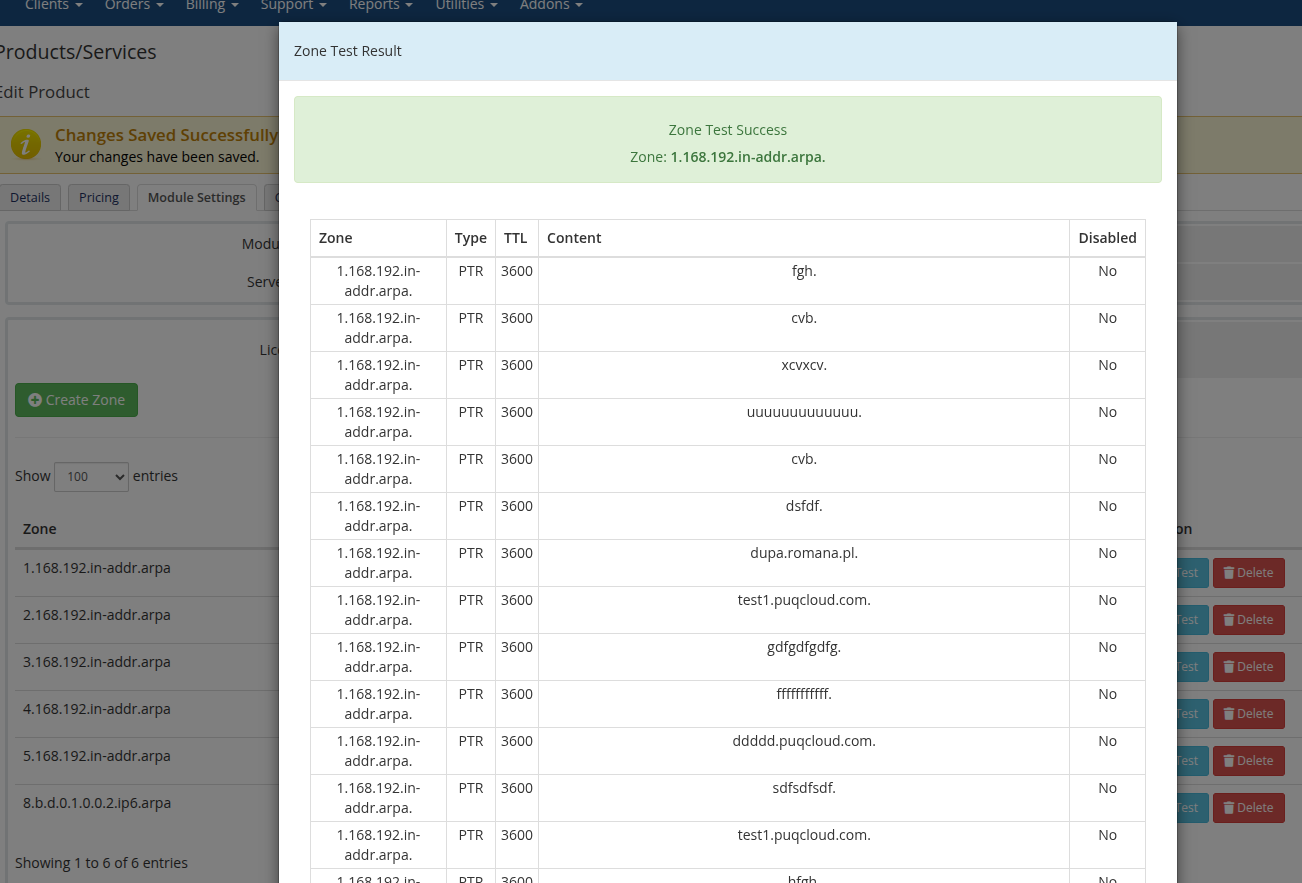Click the Zone header of the background zone list
This screenshot has height=883, width=1302.
[x=40, y=529]
